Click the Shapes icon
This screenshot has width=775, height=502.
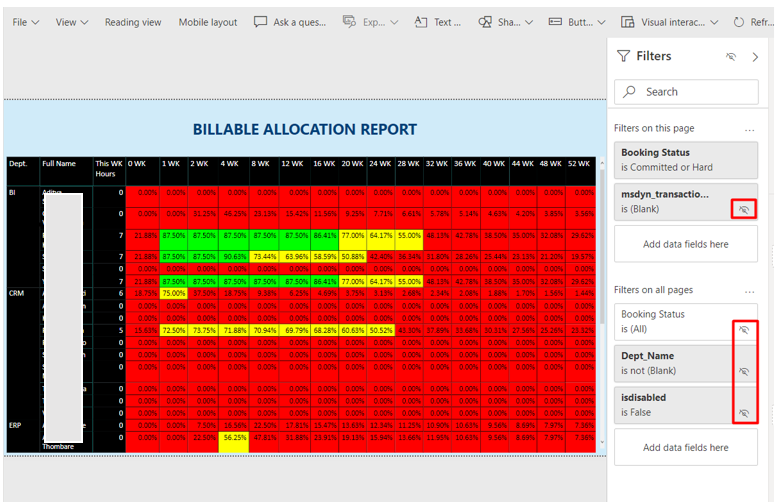pos(485,22)
